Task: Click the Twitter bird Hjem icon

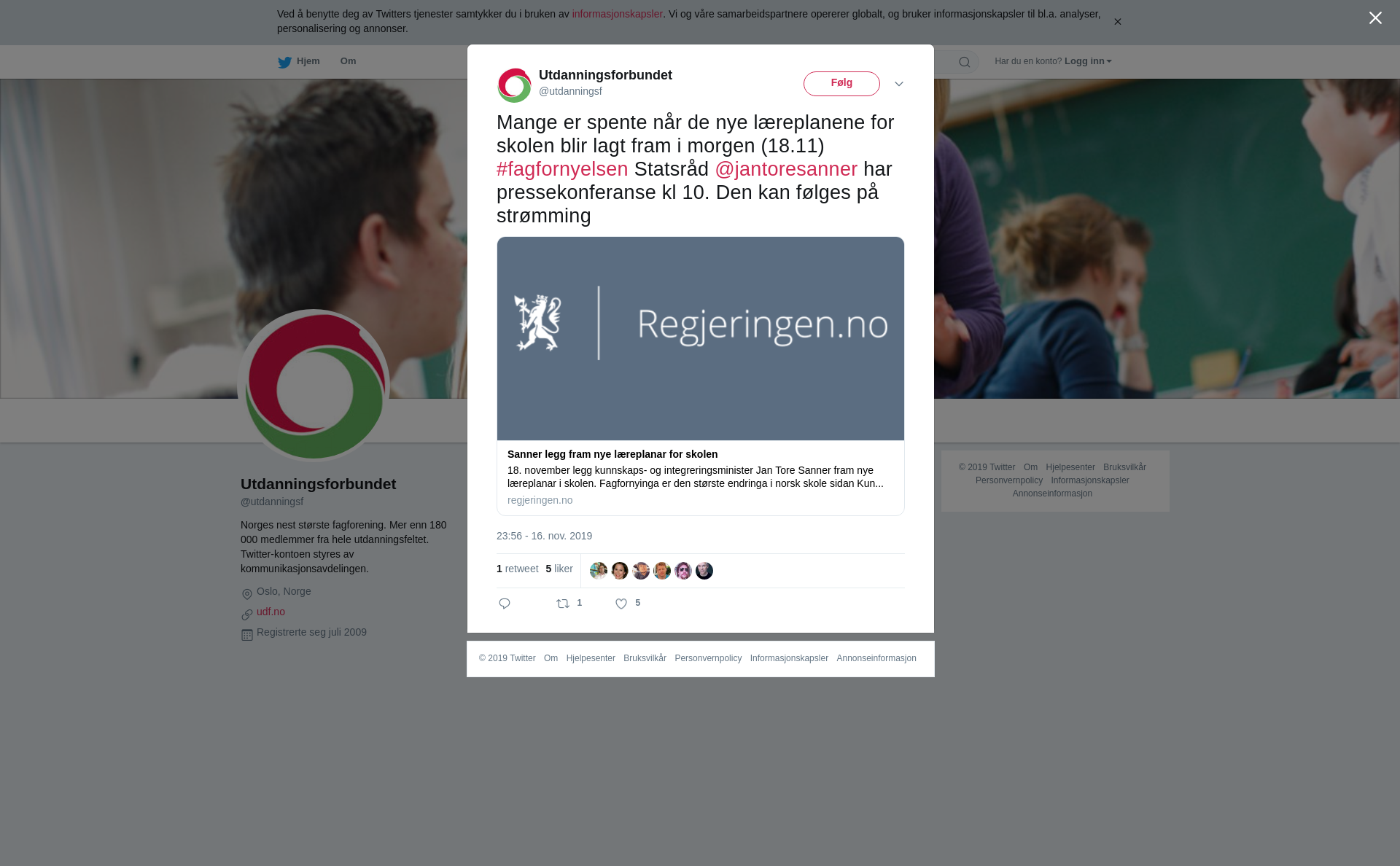Action: click(x=284, y=62)
